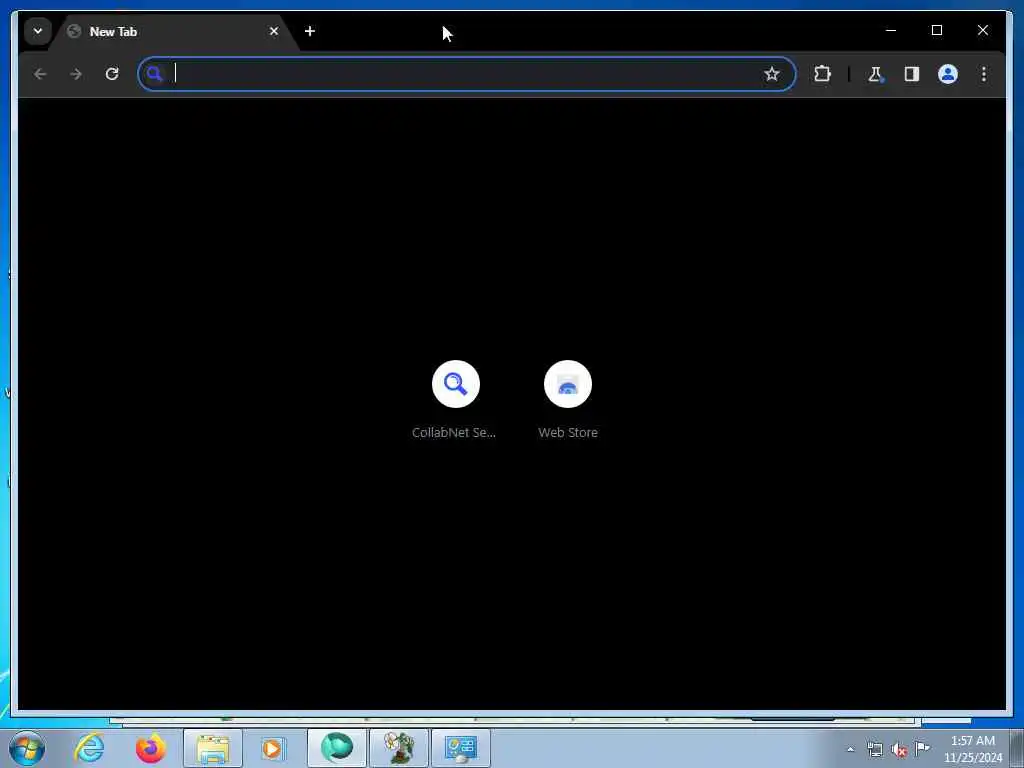Open Windows Media Player from the taskbar
Screen dimensions: 1024x768
(273, 748)
